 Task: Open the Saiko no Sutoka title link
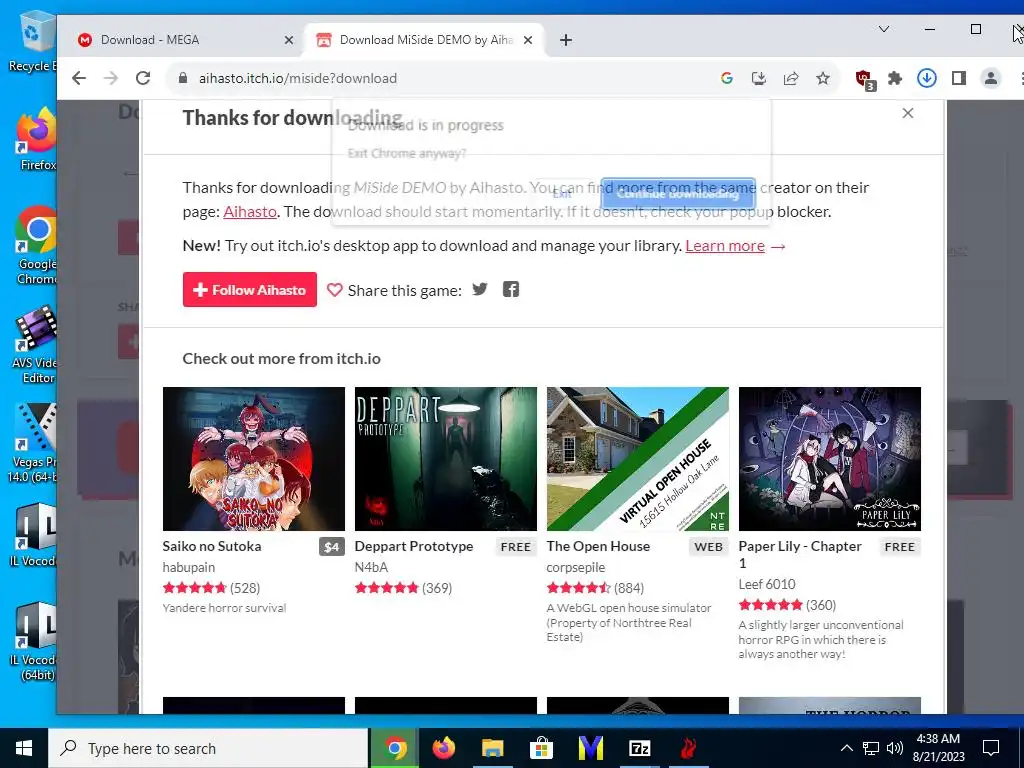(x=212, y=546)
